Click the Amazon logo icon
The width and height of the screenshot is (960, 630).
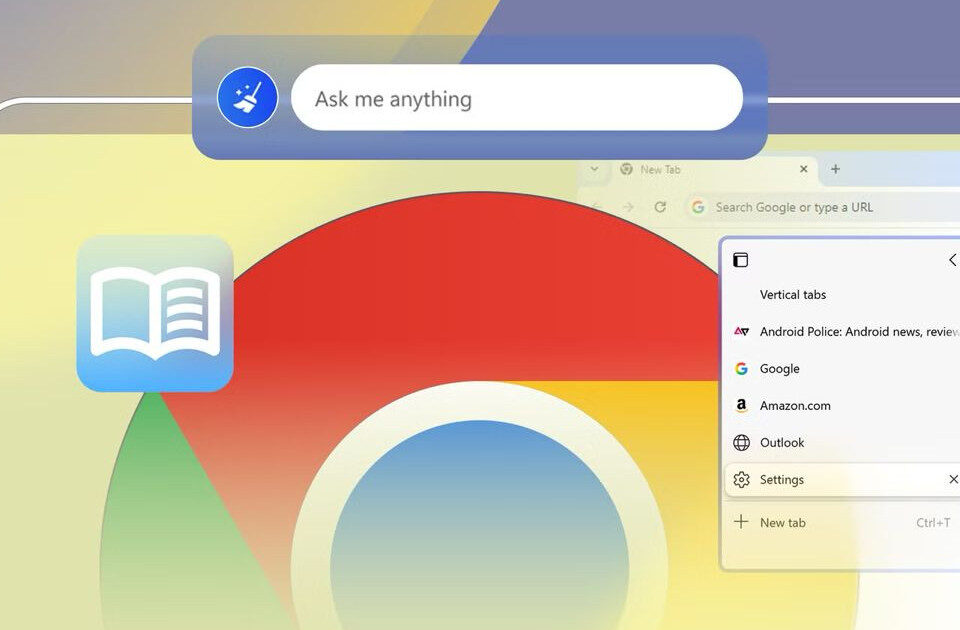[741, 406]
